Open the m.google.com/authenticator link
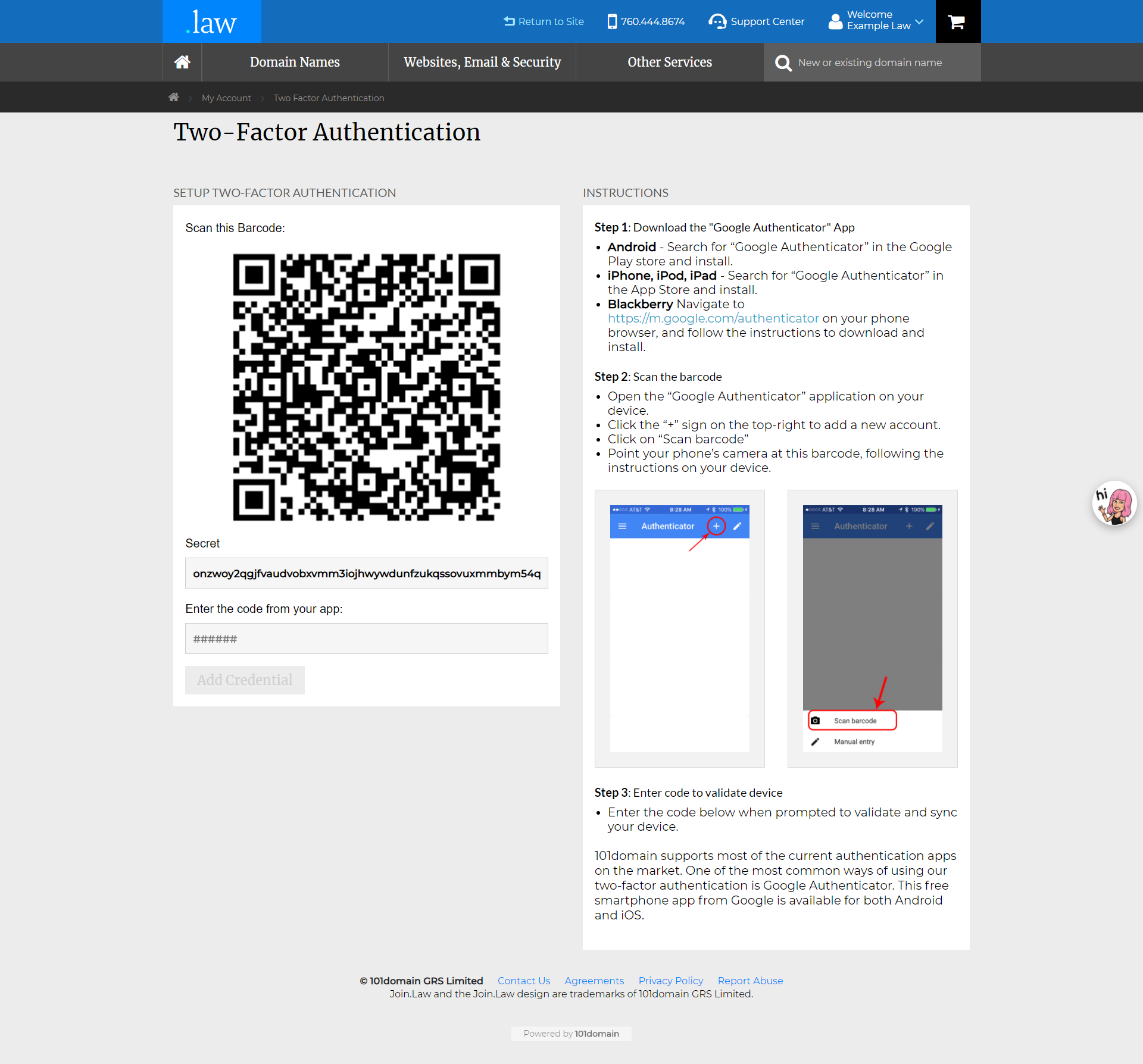Viewport: 1143px width, 1064px height. pos(713,318)
